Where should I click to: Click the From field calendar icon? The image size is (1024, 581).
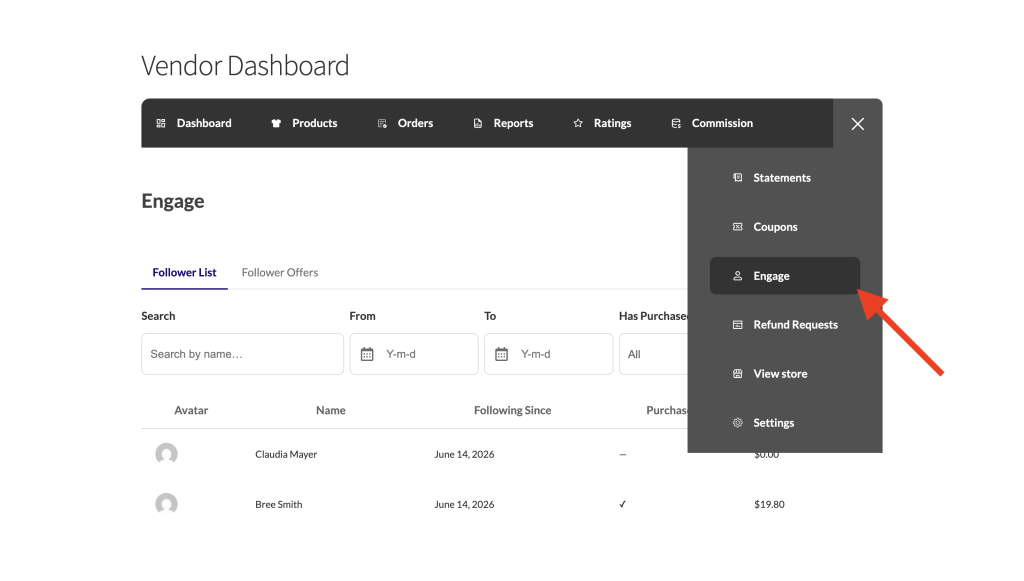coord(367,354)
